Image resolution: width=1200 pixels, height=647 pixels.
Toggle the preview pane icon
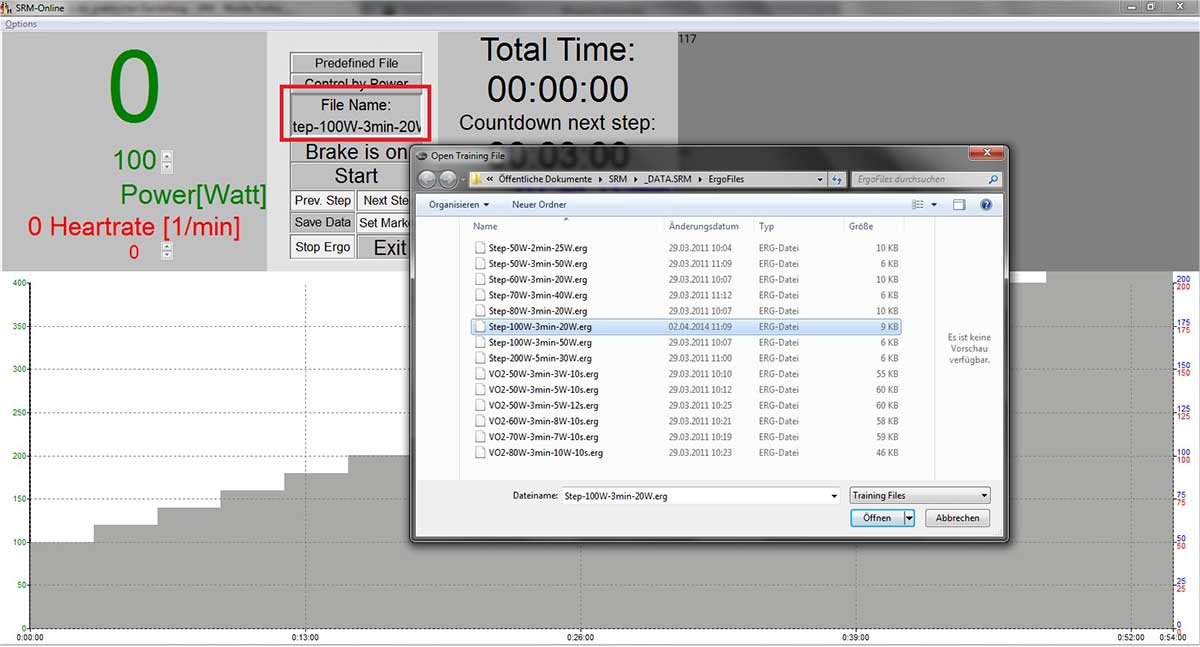pyautogui.click(x=958, y=205)
